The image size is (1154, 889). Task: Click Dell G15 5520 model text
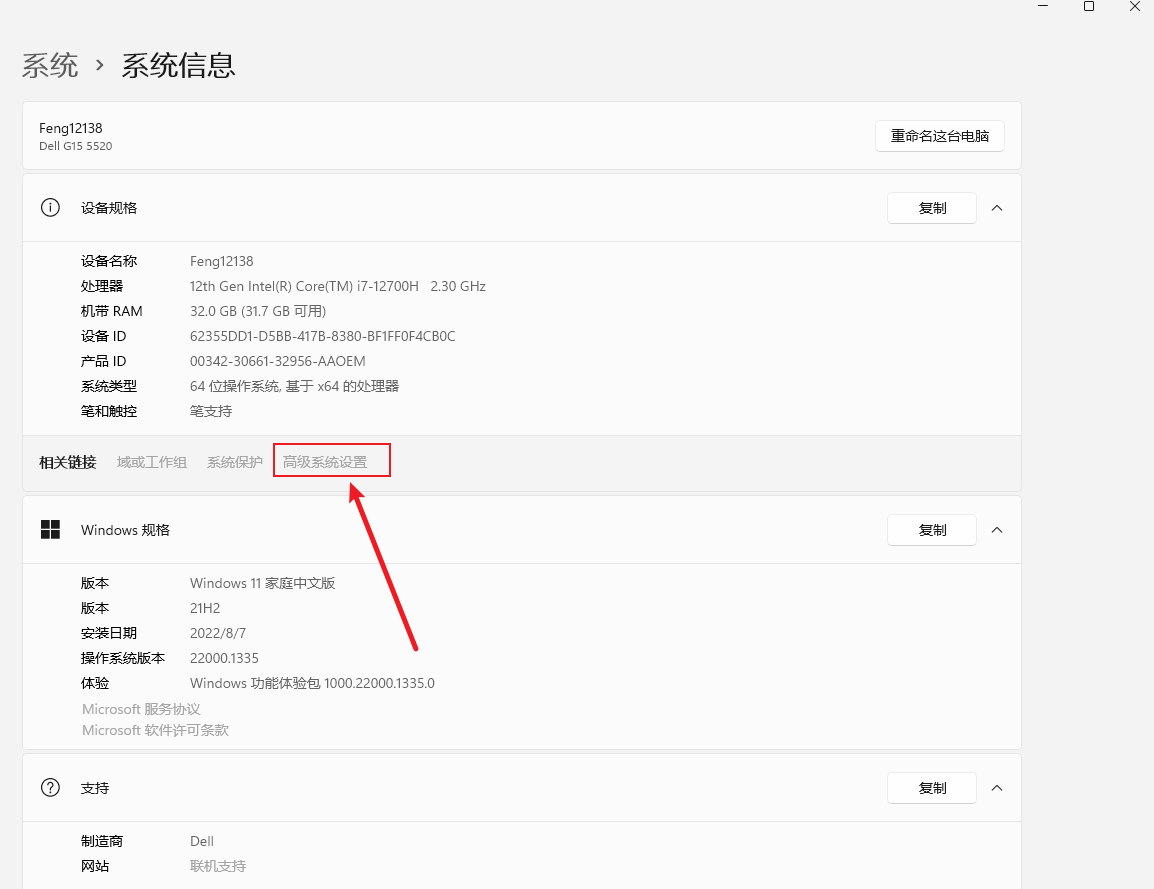point(76,146)
